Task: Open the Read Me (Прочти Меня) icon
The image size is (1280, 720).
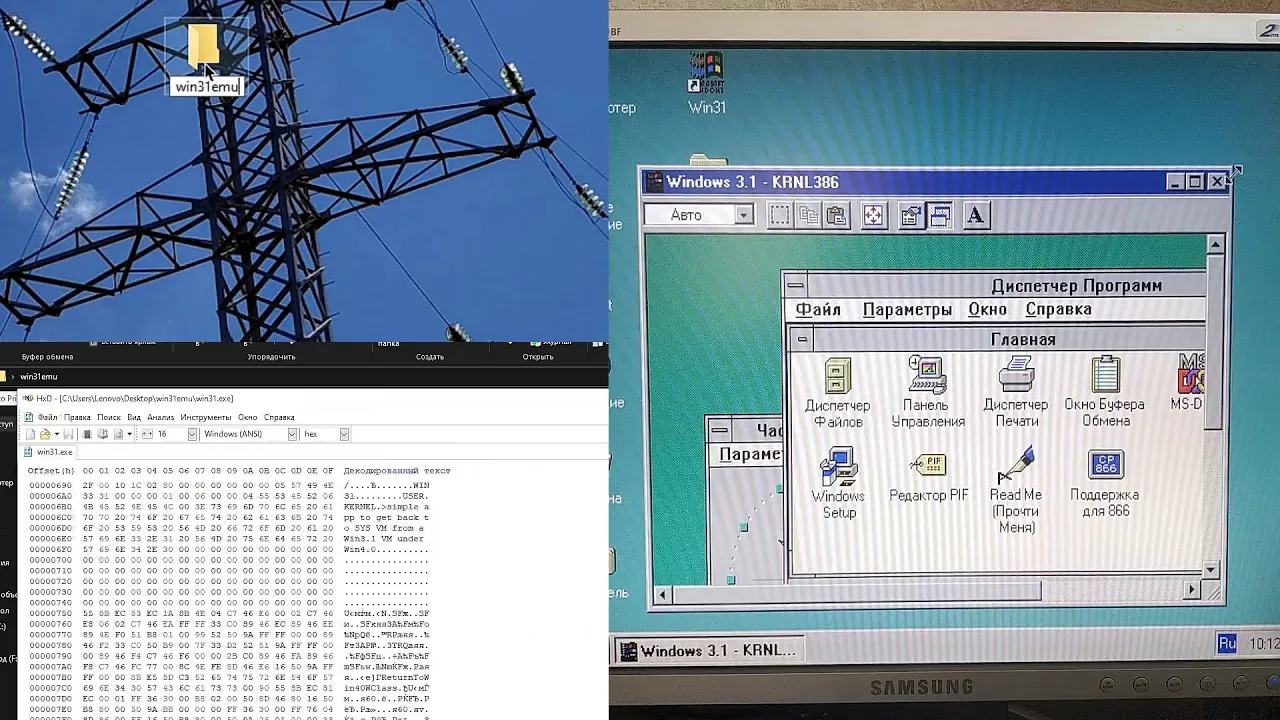Action: [x=1016, y=490]
